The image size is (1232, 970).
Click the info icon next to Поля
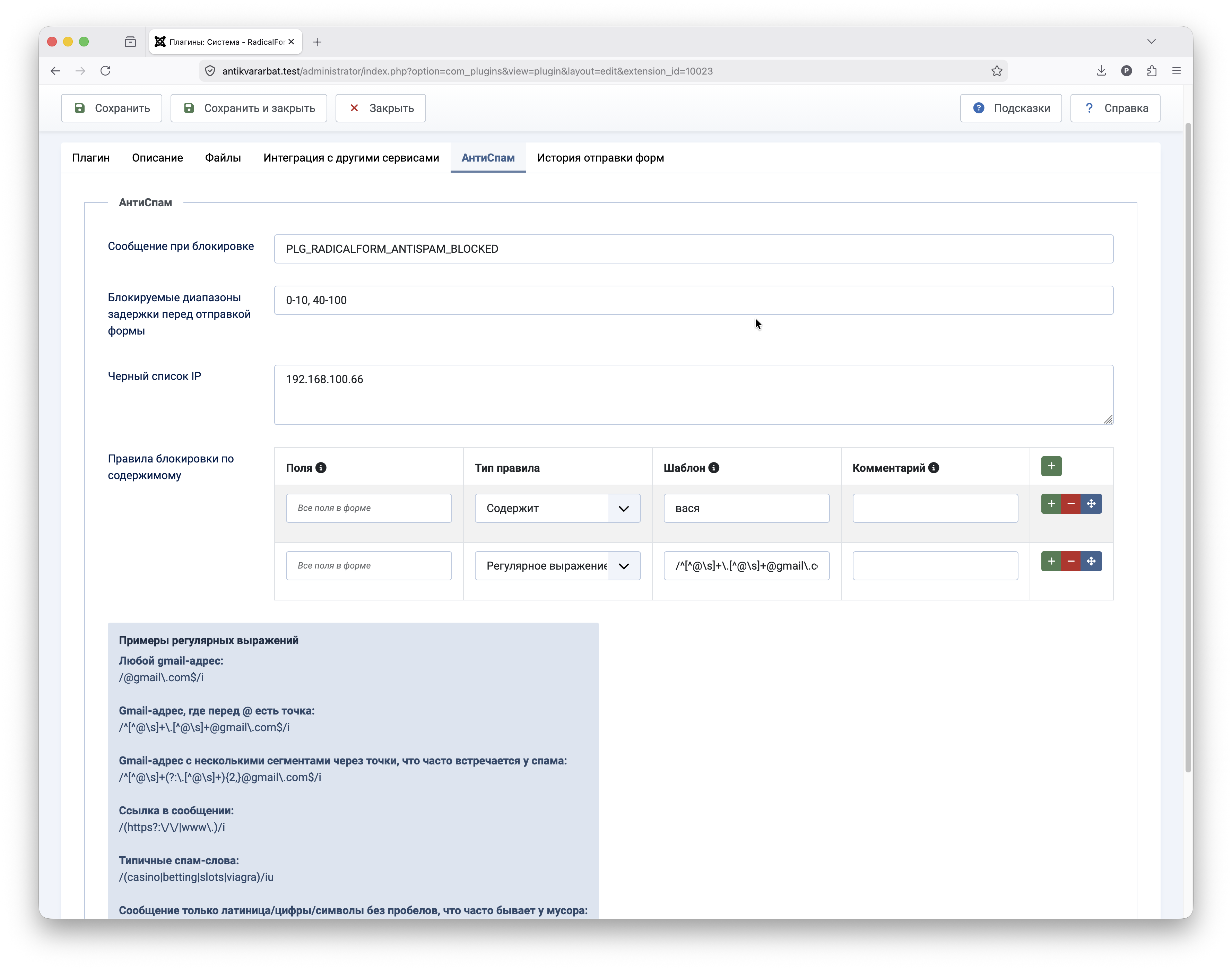click(x=321, y=467)
